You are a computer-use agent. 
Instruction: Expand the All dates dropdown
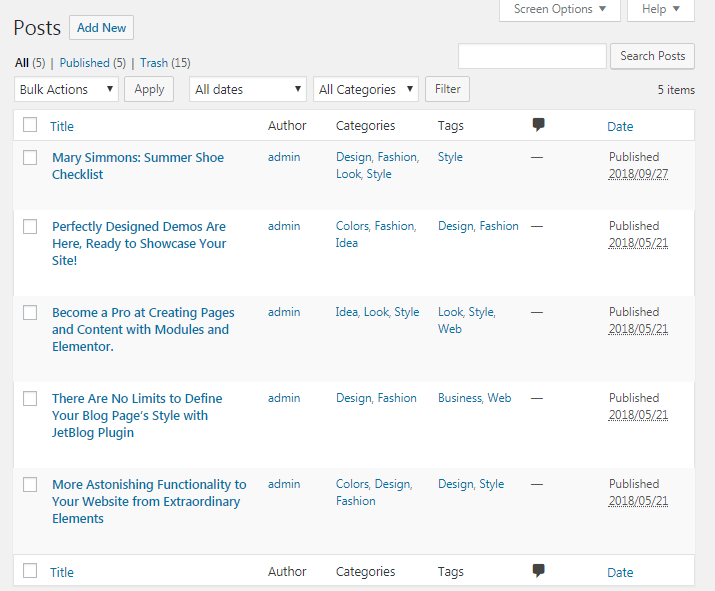click(248, 89)
